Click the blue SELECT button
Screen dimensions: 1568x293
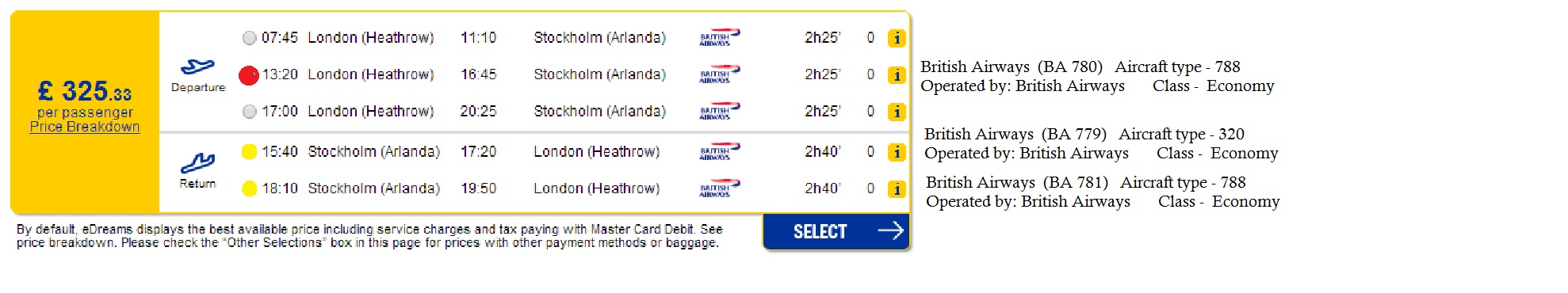[x=836, y=231]
